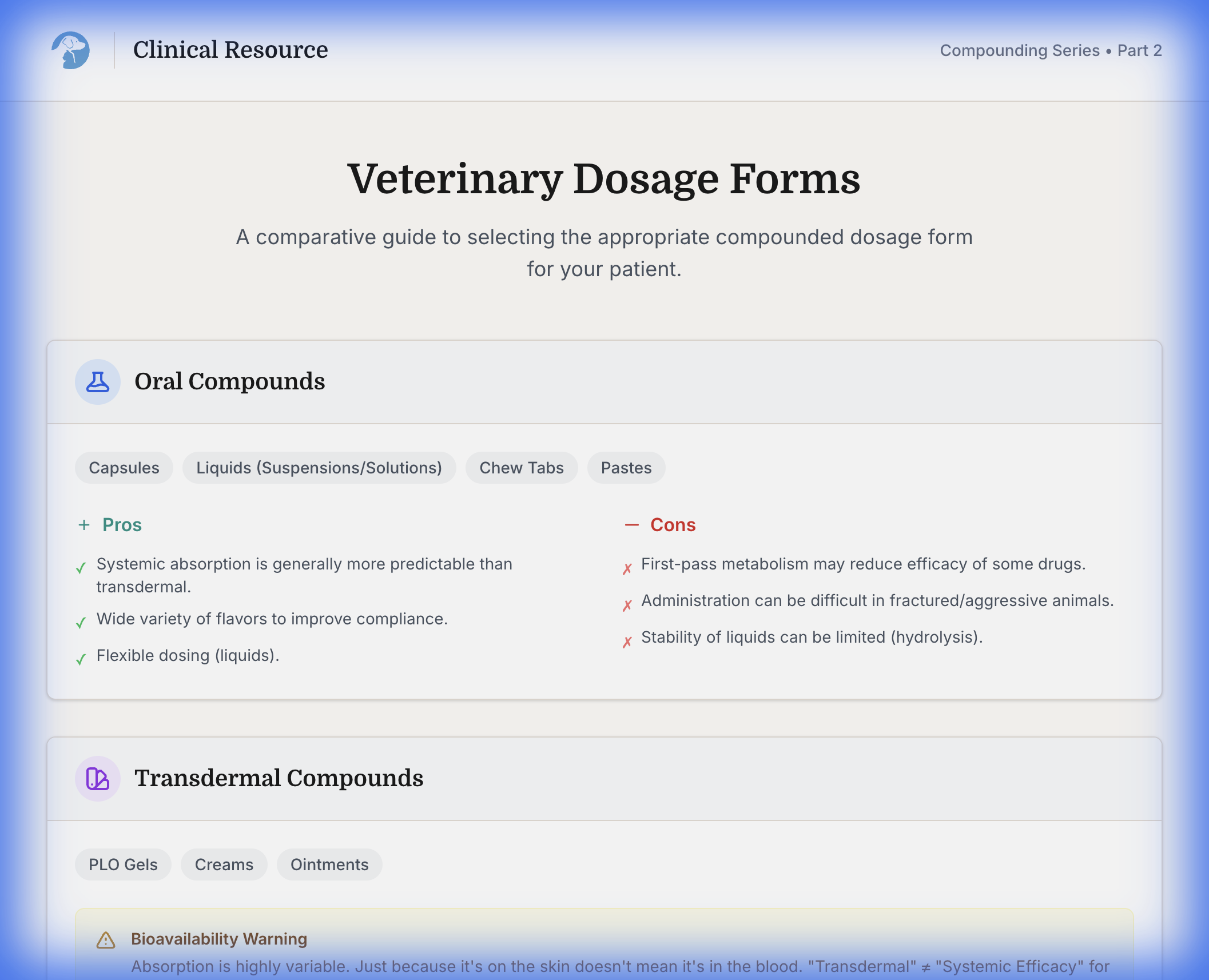Viewport: 1209px width, 980px height.
Task: Enable the PLO Gels chip
Action: [x=122, y=865]
